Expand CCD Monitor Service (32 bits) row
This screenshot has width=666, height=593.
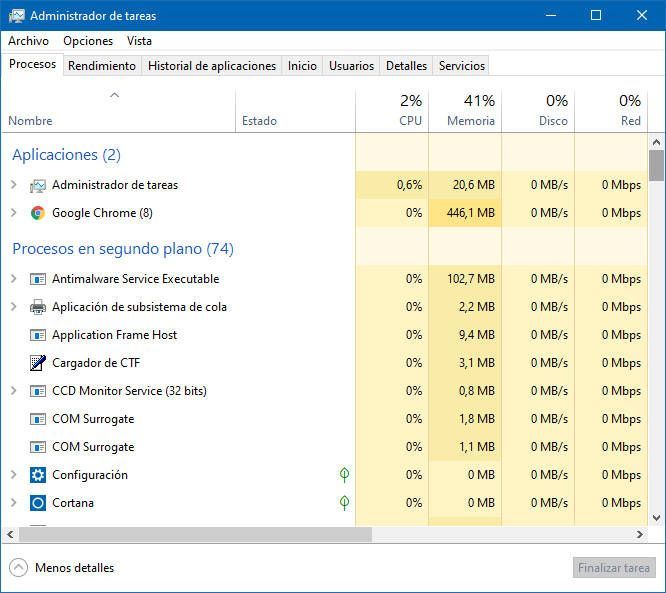tap(14, 391)
